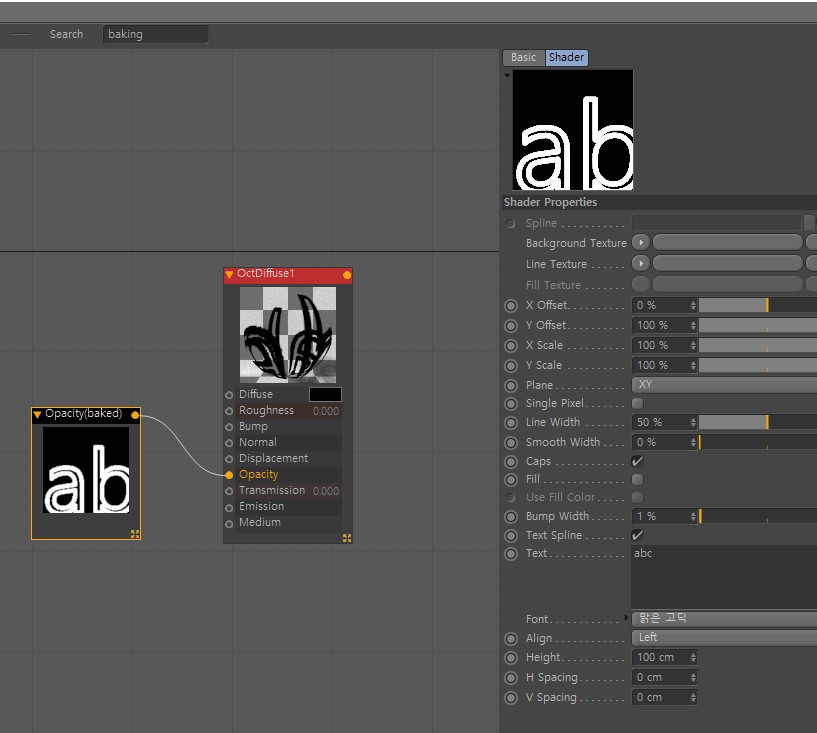Switch to the Basic tab
817x733 pixels.
(524, 57)
